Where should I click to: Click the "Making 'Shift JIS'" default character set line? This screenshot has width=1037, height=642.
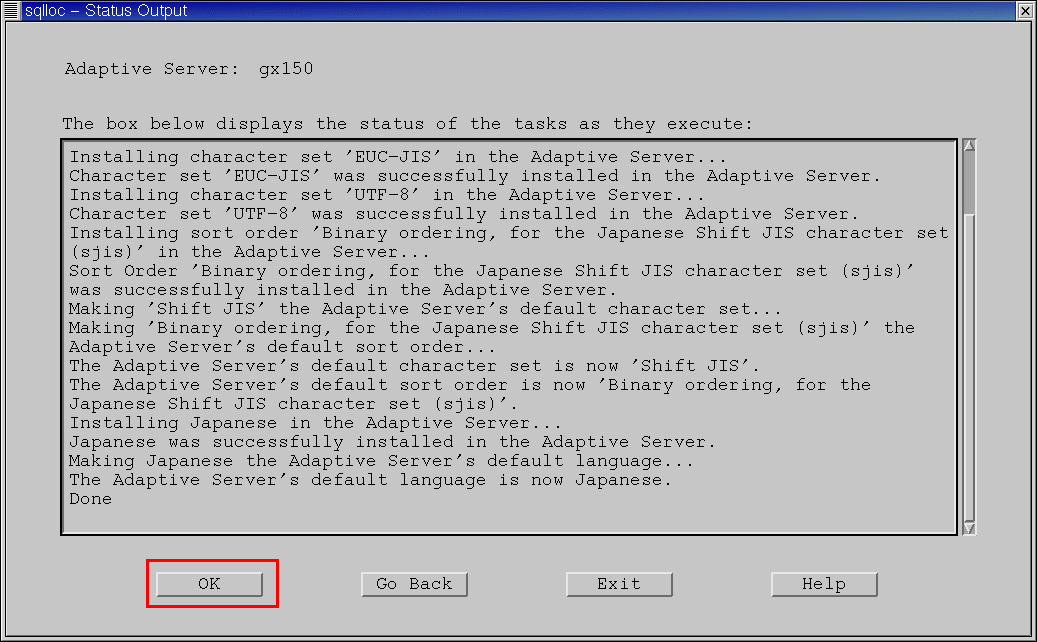click(425, 309)
